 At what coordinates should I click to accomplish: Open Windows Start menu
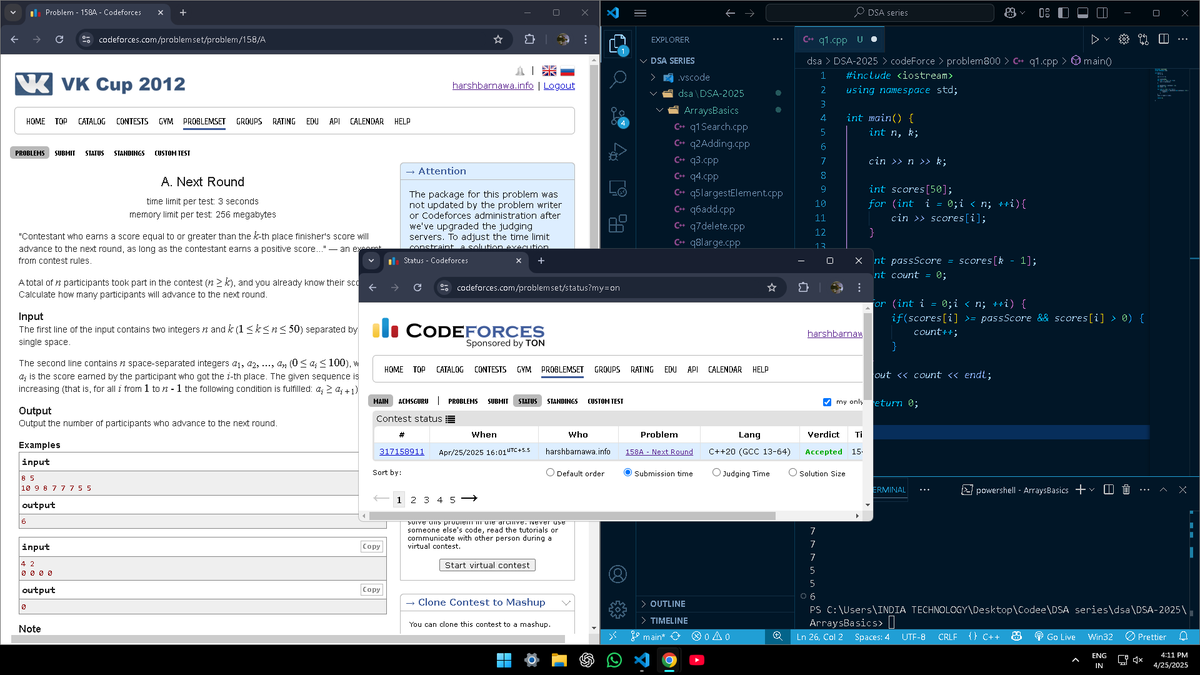click(x=504, y=660)
